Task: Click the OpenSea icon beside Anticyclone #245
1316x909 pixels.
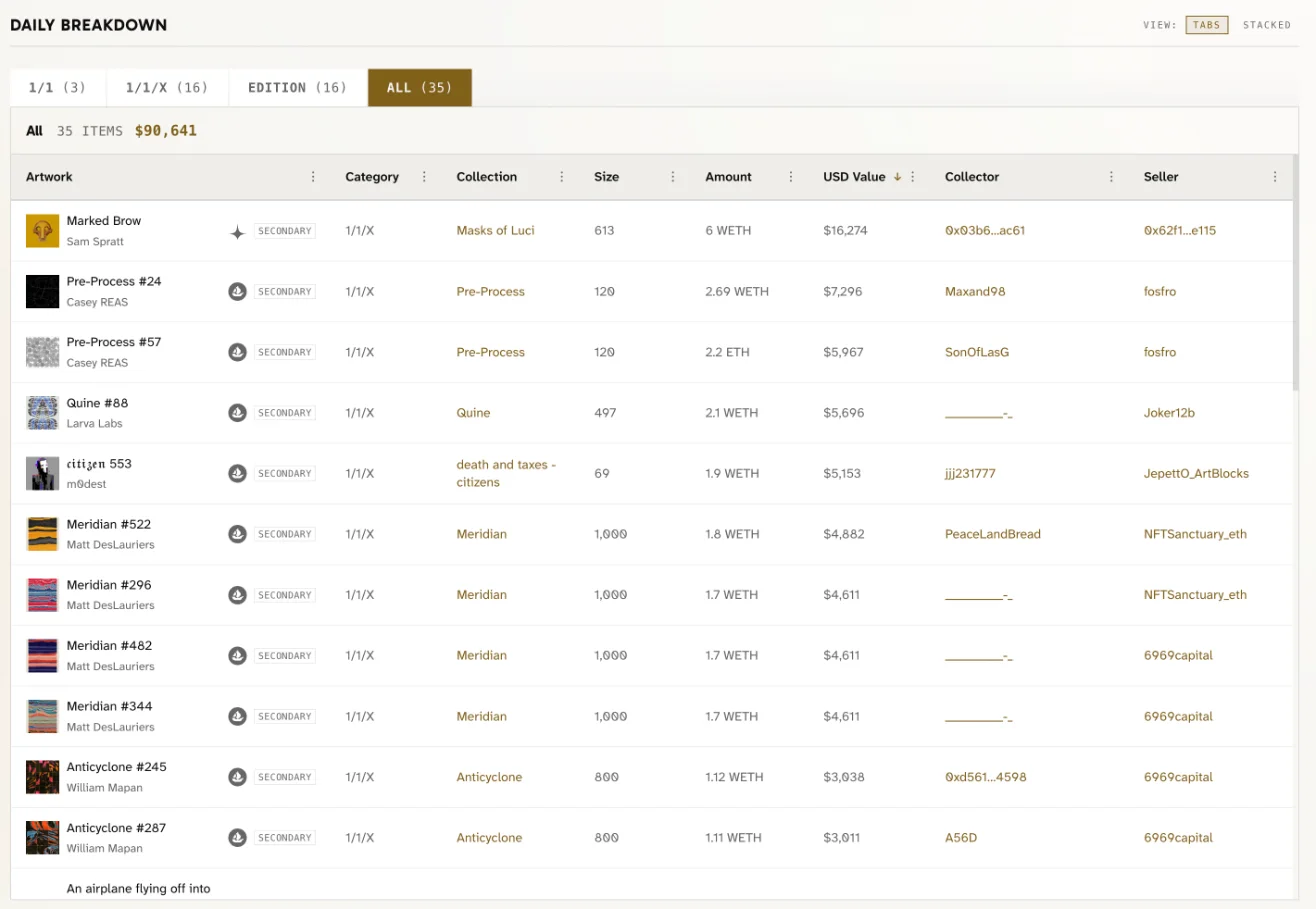Action: (237, 777)
